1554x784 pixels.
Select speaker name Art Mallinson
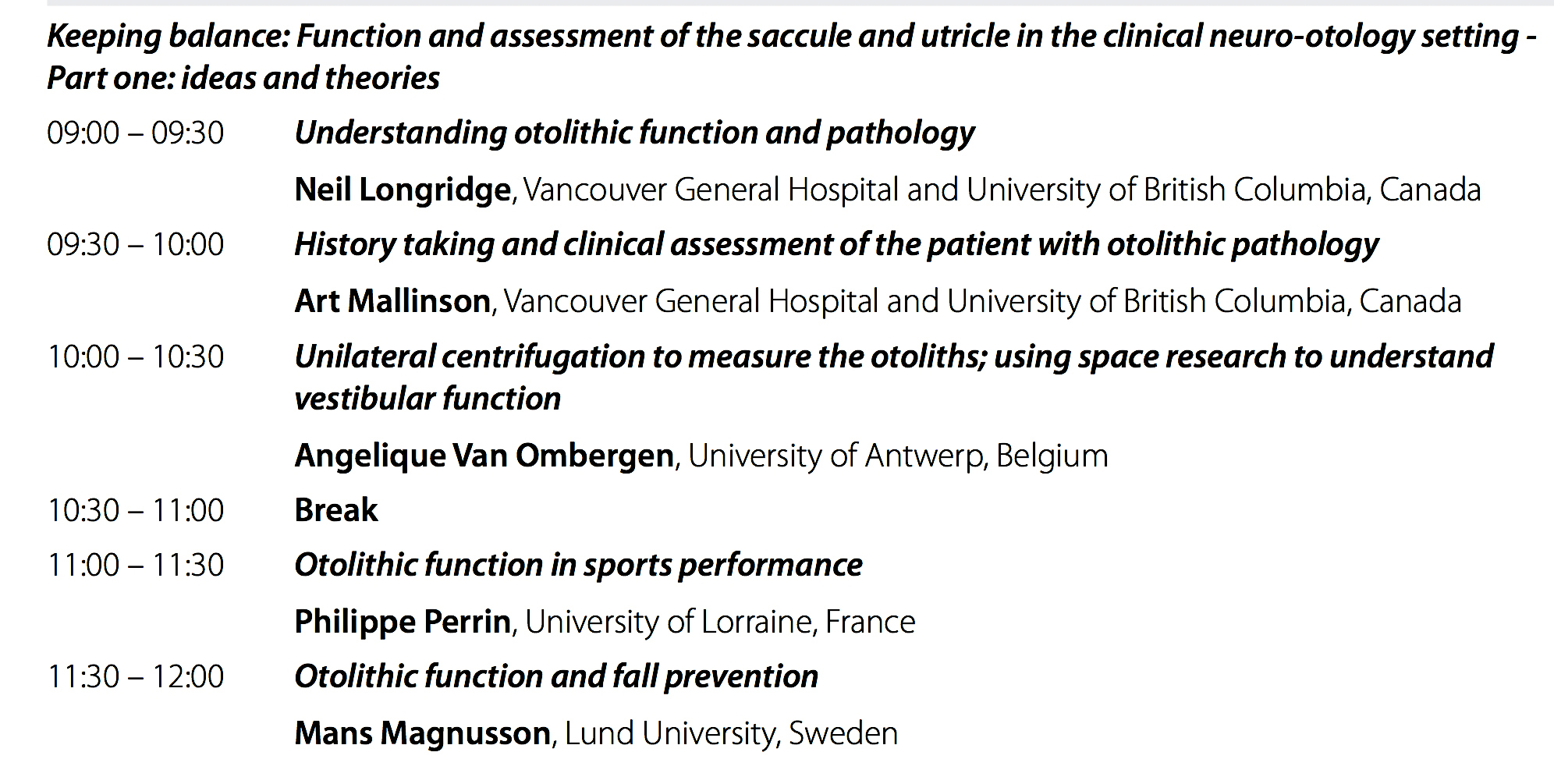click(392, 301)
